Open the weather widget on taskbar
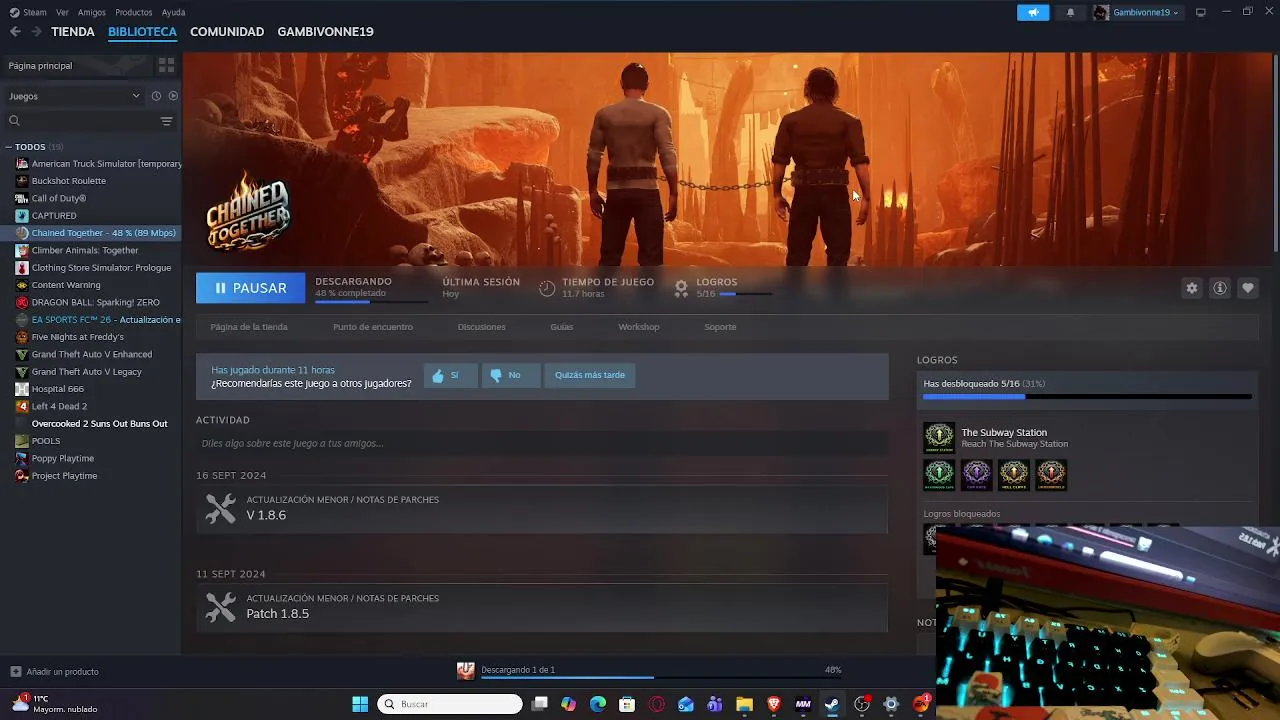This screenshot has width=1280, height=720. click(x=55, y=704)
